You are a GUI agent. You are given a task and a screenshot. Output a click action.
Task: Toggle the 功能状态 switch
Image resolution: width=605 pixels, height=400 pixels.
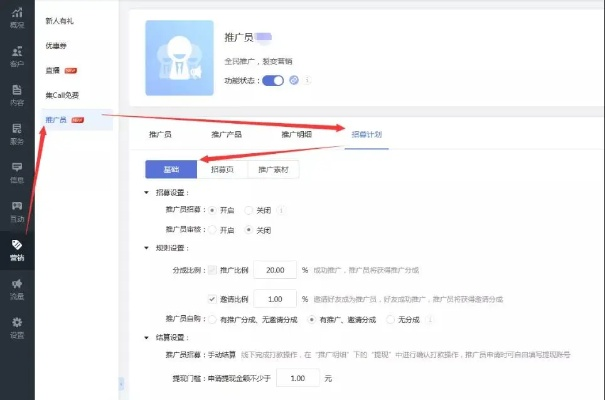pos(273,80)
